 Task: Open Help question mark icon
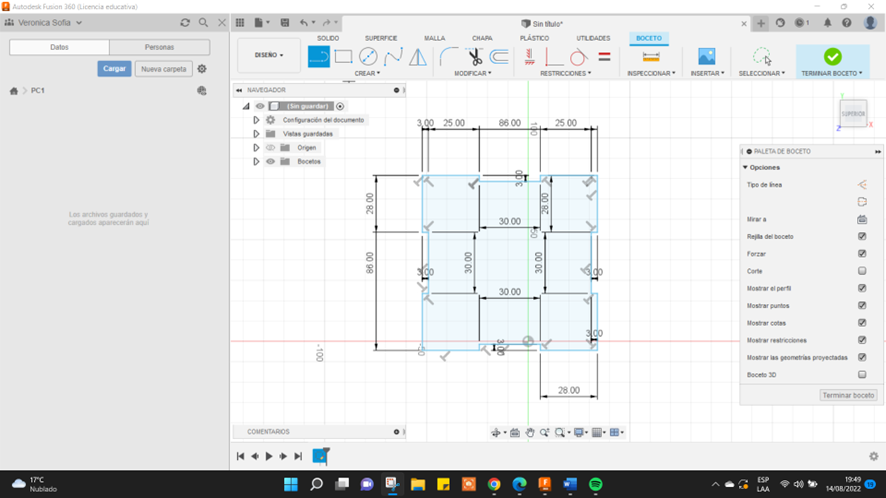(846, 23)
